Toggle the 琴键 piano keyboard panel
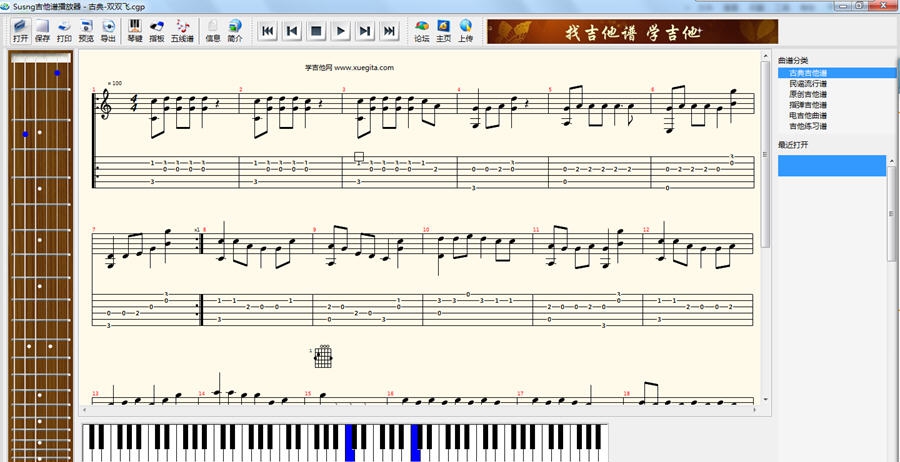Viewport: 900px width, 462px height. coord(135,31)
